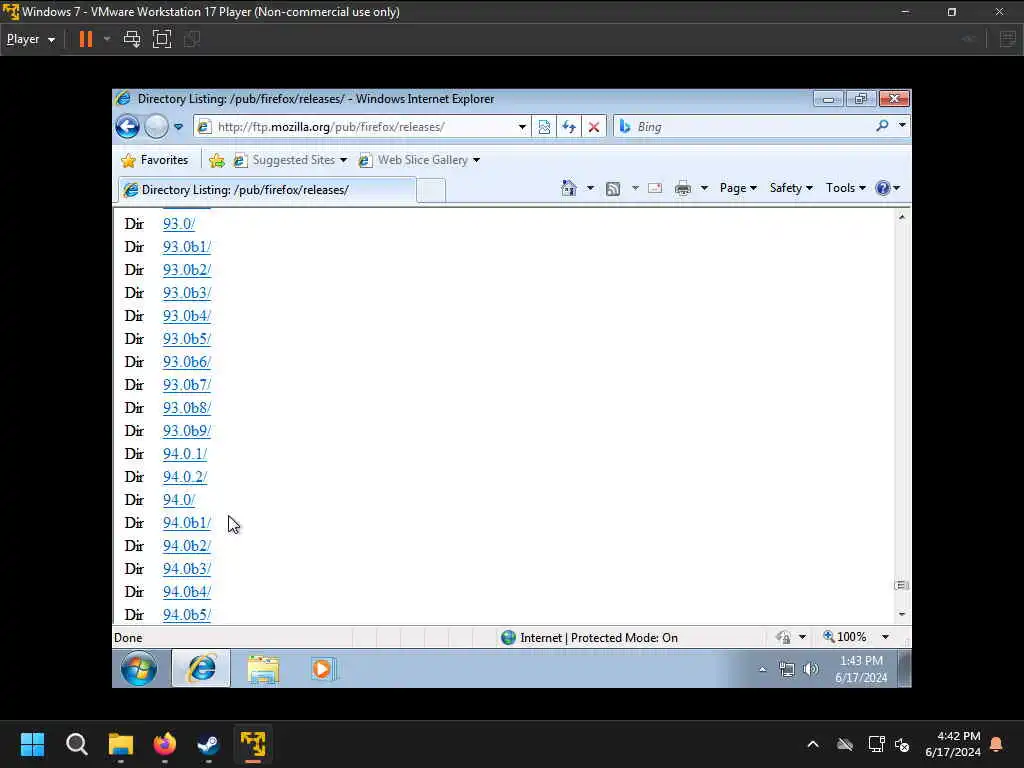Click the Internet Protected Mode status zone
This screenshot has width=1024, height=768.
click(589, 637)
